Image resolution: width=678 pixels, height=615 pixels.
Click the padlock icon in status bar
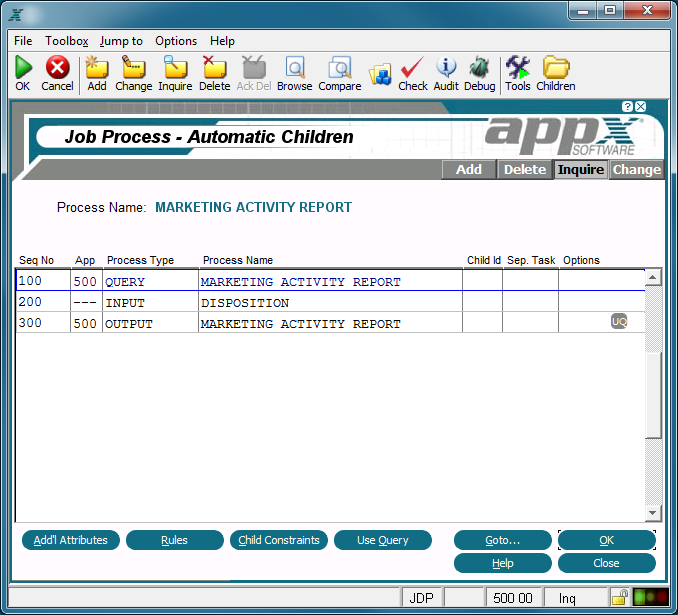(620, 597)
